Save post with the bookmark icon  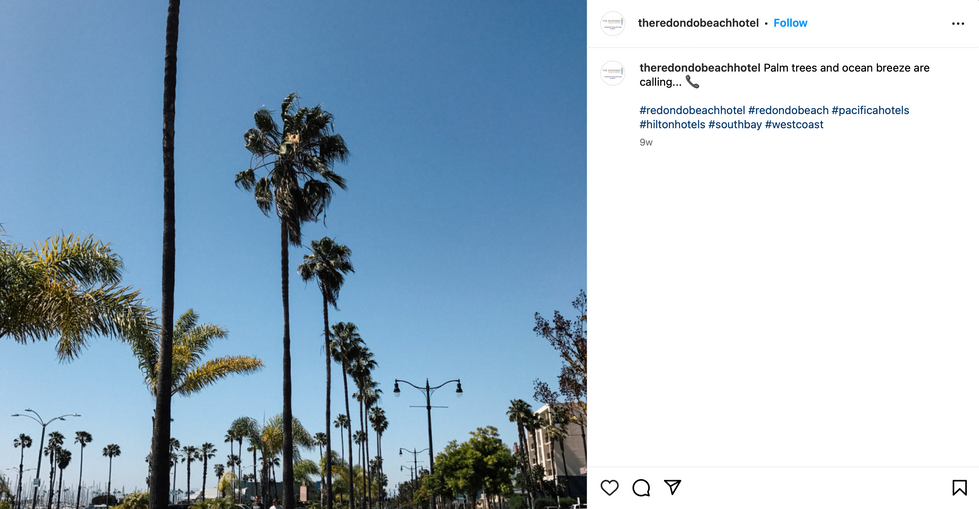960,488
